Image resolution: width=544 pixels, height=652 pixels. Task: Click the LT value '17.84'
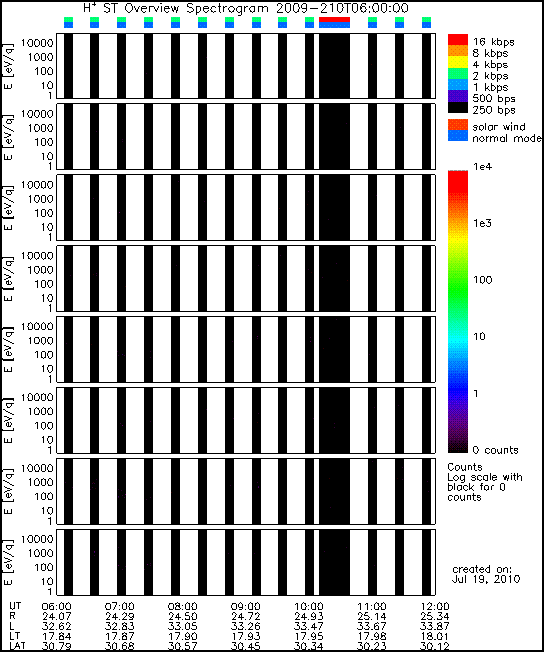point(57,637)
